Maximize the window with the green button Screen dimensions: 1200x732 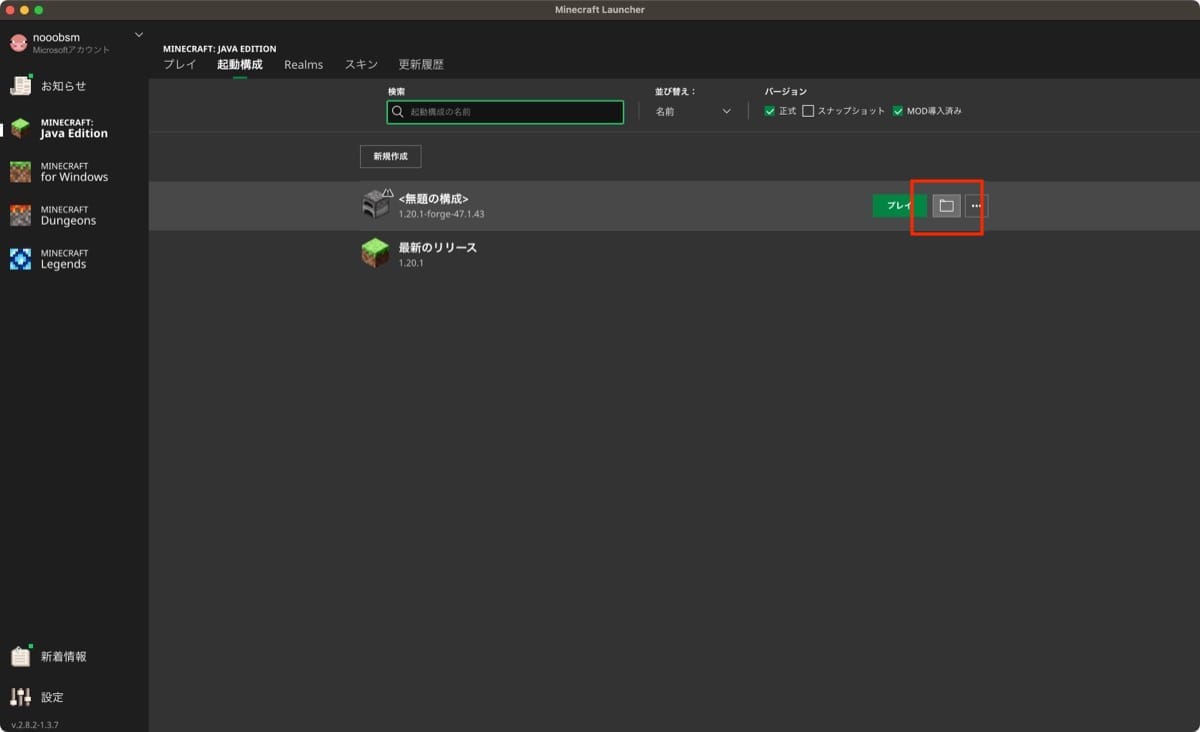click(39, 10)
